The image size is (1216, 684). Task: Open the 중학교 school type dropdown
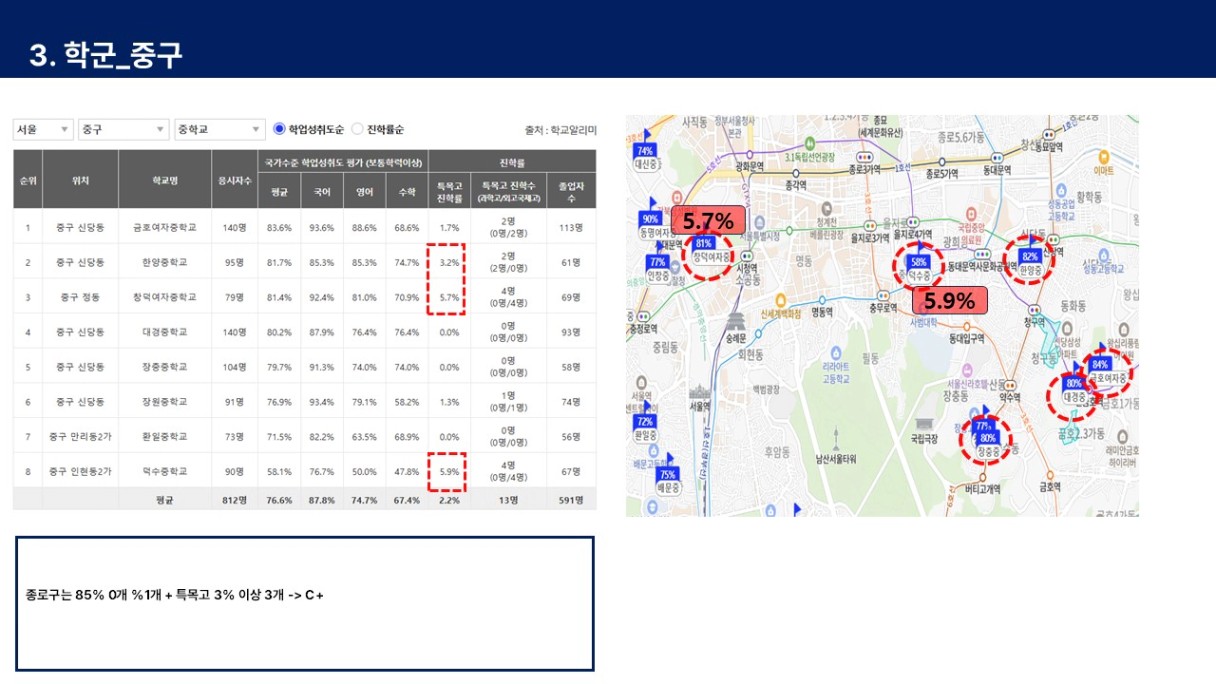[x=219, y=130]
